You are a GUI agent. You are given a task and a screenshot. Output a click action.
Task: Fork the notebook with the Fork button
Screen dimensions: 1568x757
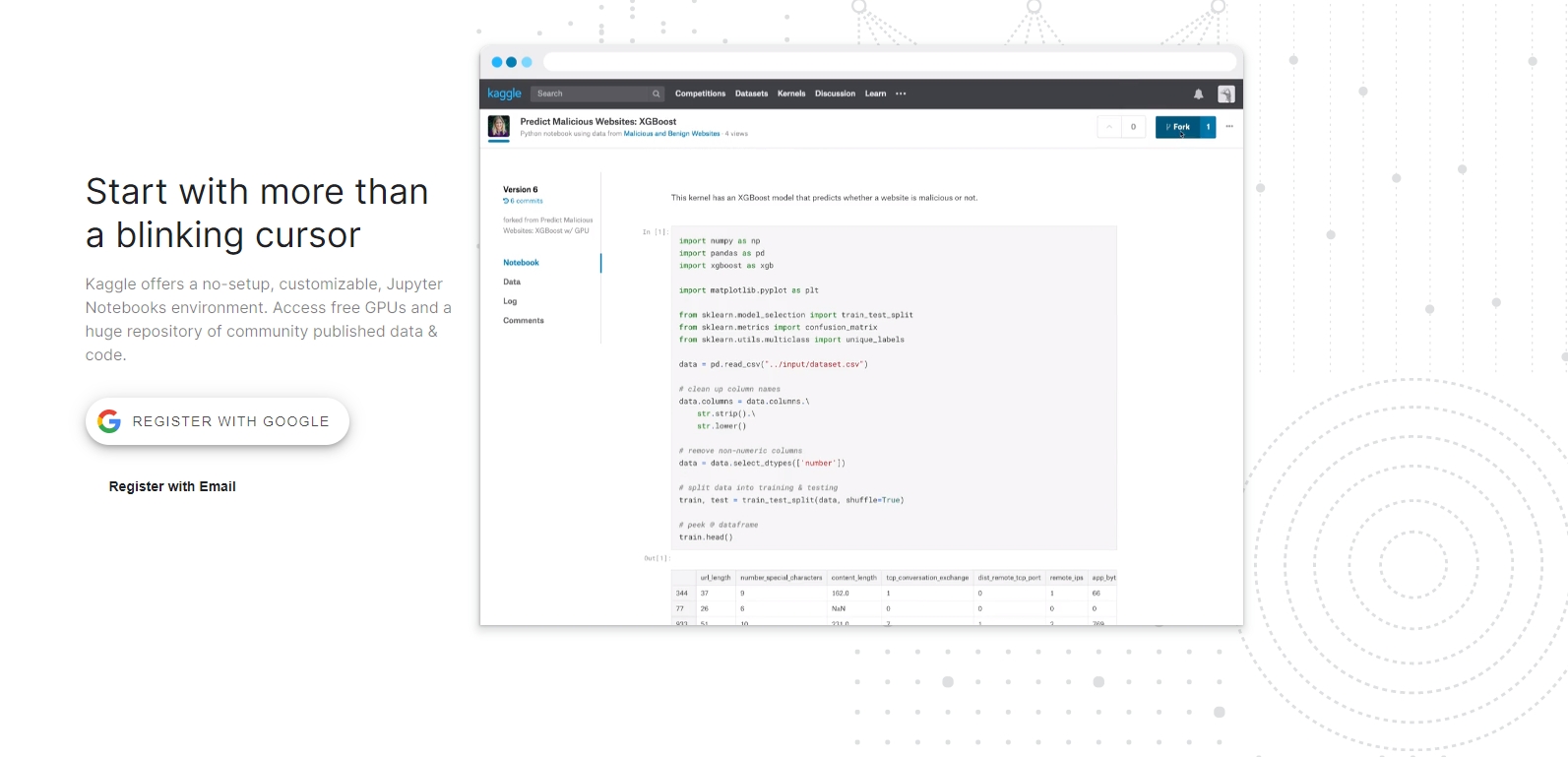pos(1177,127)
